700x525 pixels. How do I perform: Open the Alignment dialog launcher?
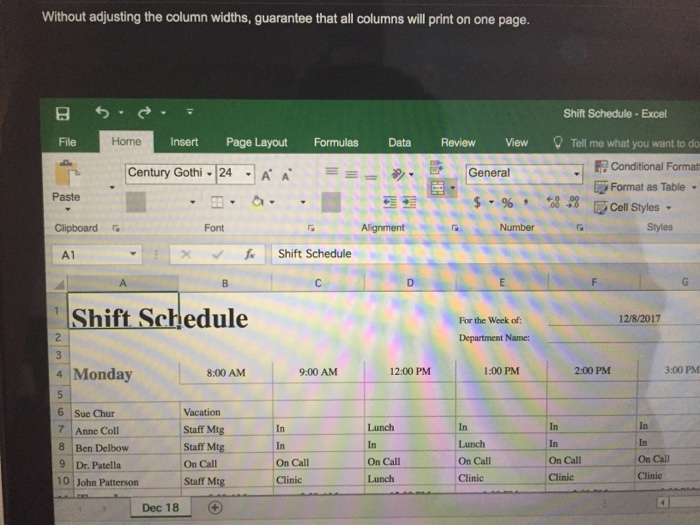click(x=455, y=228)
